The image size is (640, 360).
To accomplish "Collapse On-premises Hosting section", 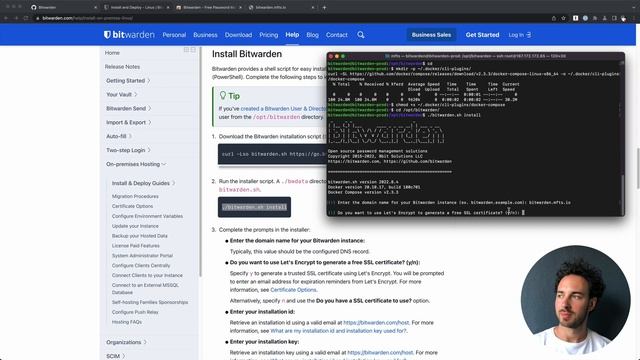I will click(x=136, y=164).
